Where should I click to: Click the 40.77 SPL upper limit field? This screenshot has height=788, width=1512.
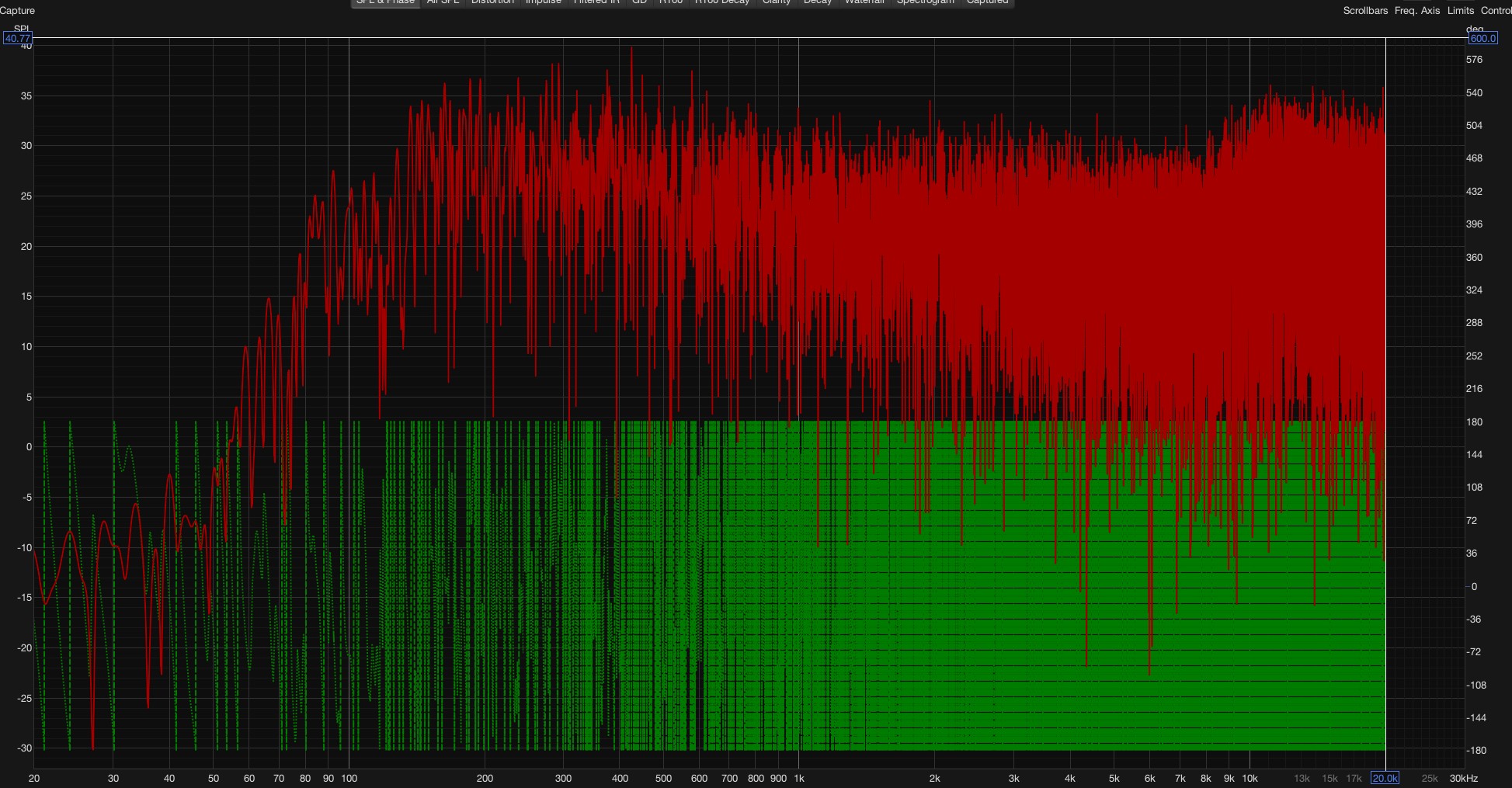pos(17,38)
